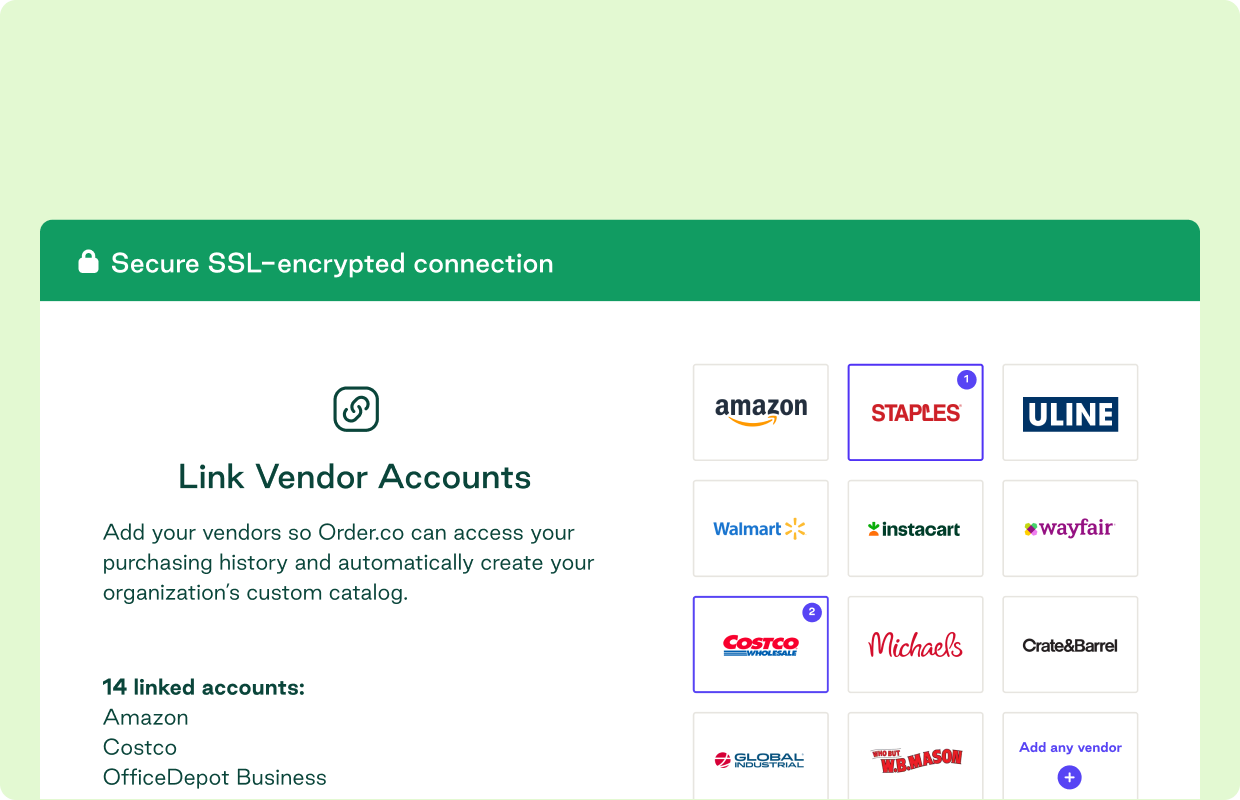Select the Amazon vendor tile

(x=761, y=412)
